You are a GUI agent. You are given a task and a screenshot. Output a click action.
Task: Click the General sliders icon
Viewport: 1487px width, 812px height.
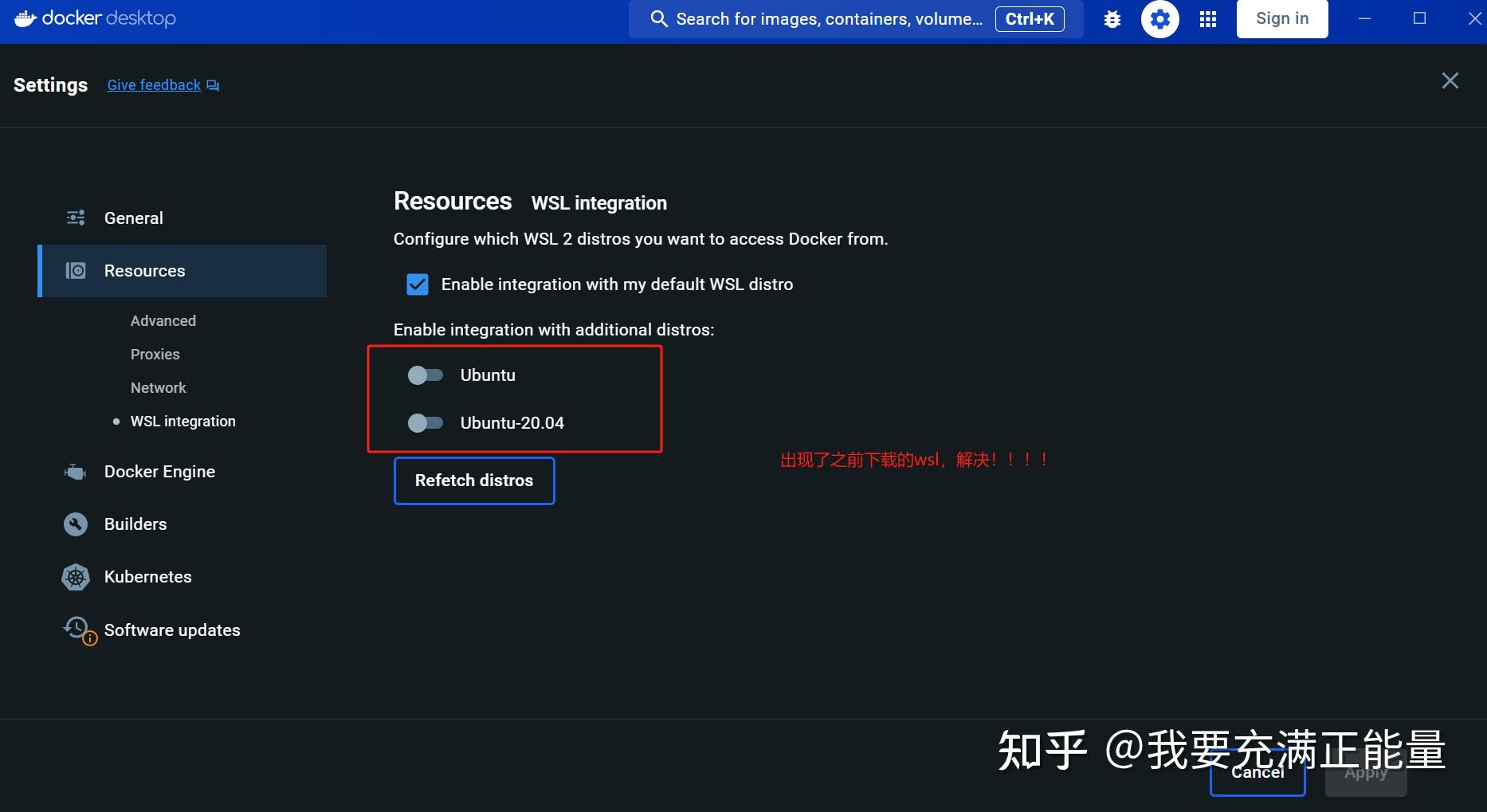[x=76, y=218]
